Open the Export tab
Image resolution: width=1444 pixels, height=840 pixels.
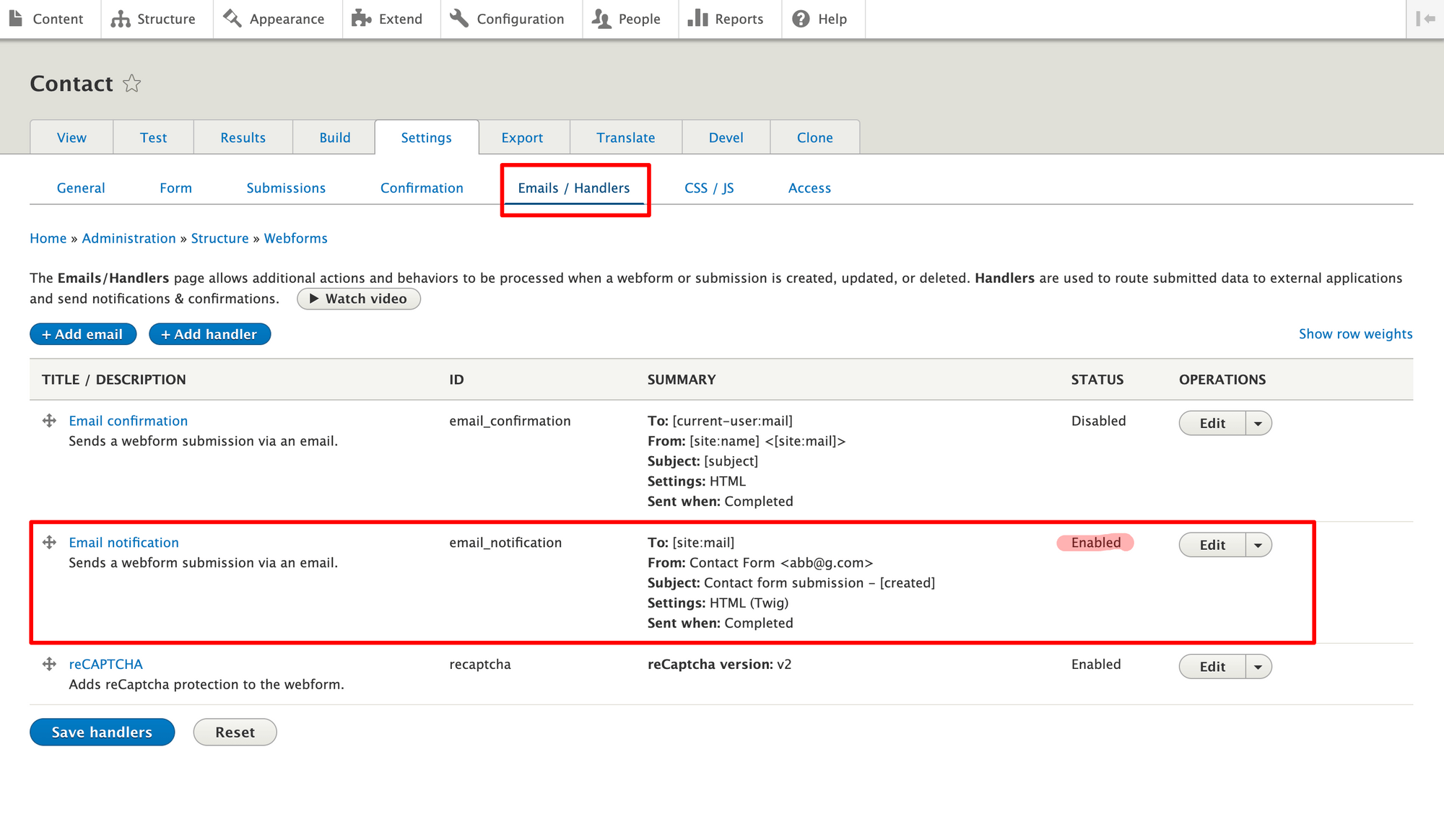tap(522, 137)
